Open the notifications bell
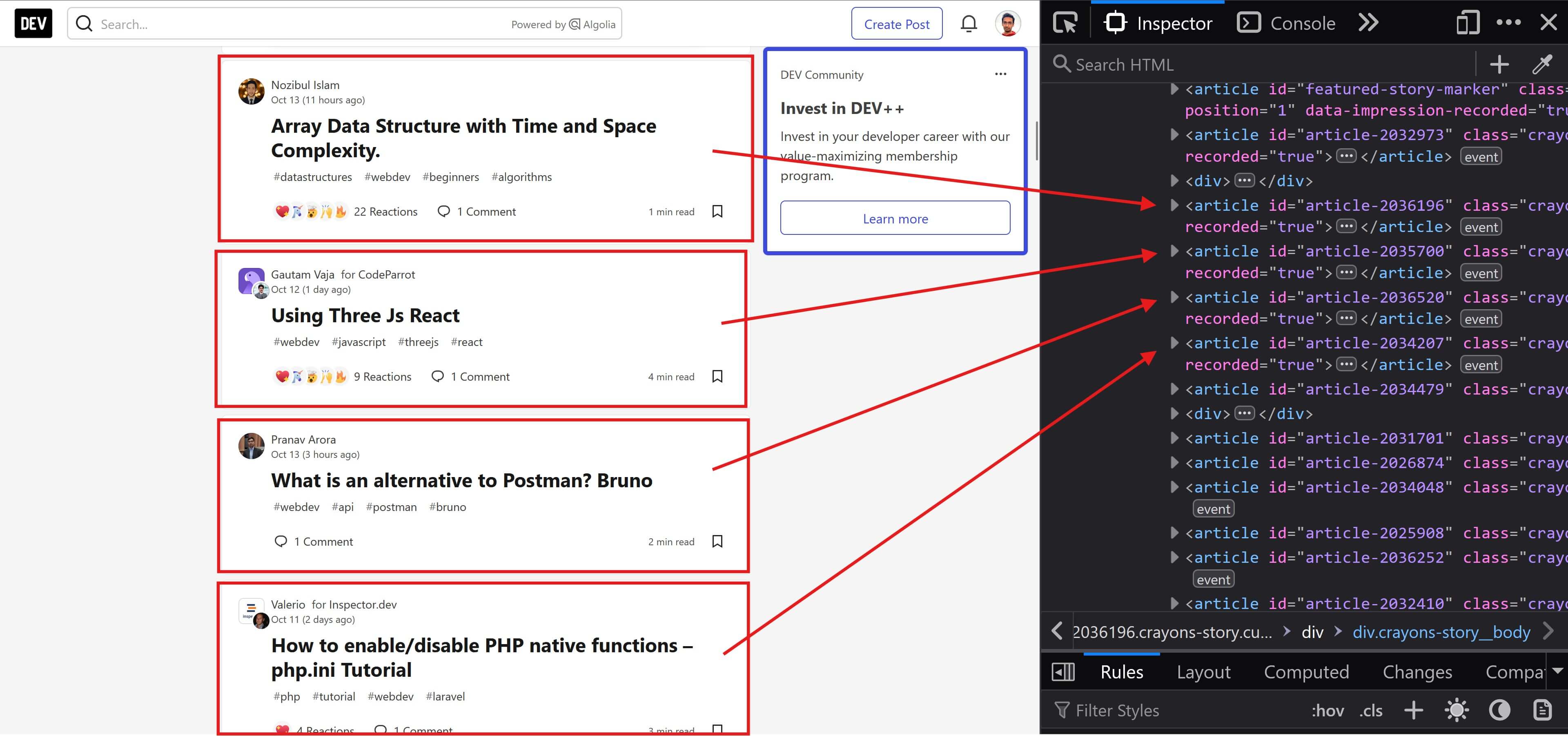Image resolution: width=1568 pixels, height=736 pixels. [x=969, y=24]
